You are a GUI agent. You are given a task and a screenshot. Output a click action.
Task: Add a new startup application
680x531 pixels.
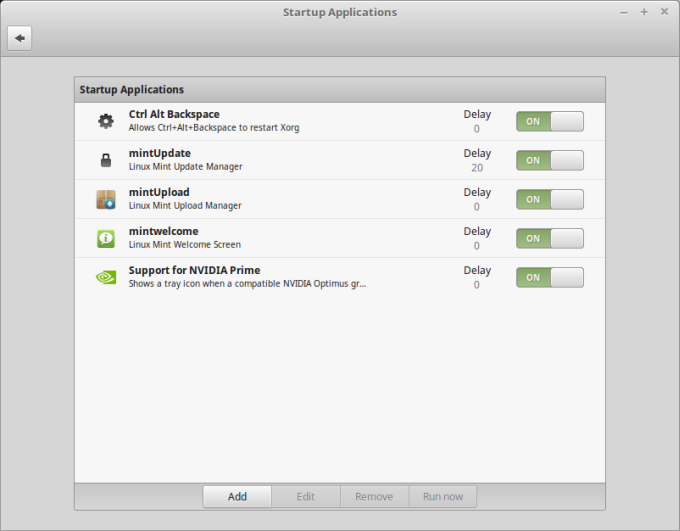click(x=237, y=496)
